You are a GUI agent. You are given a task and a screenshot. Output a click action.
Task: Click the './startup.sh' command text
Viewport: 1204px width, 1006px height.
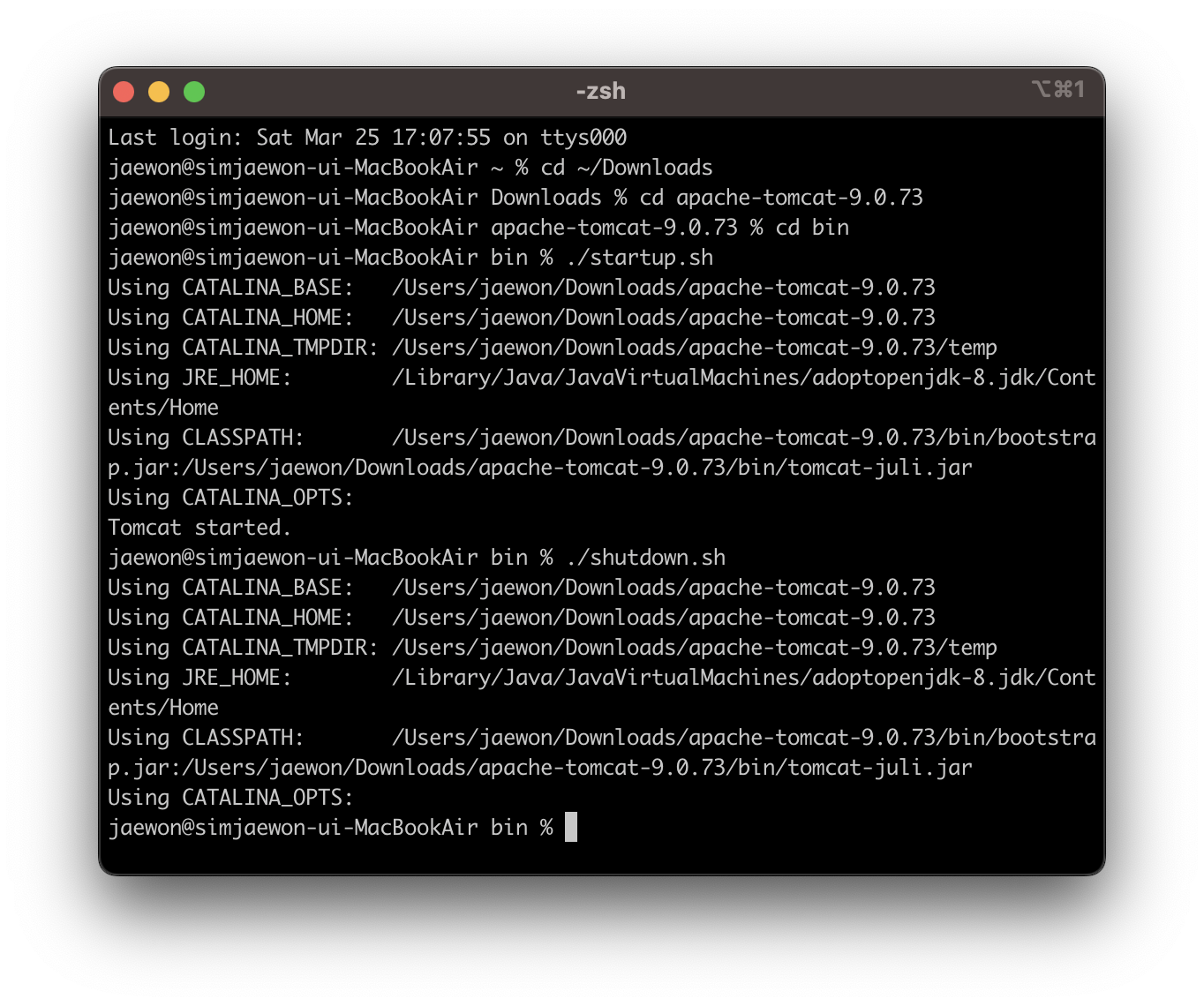pos(639,258)
